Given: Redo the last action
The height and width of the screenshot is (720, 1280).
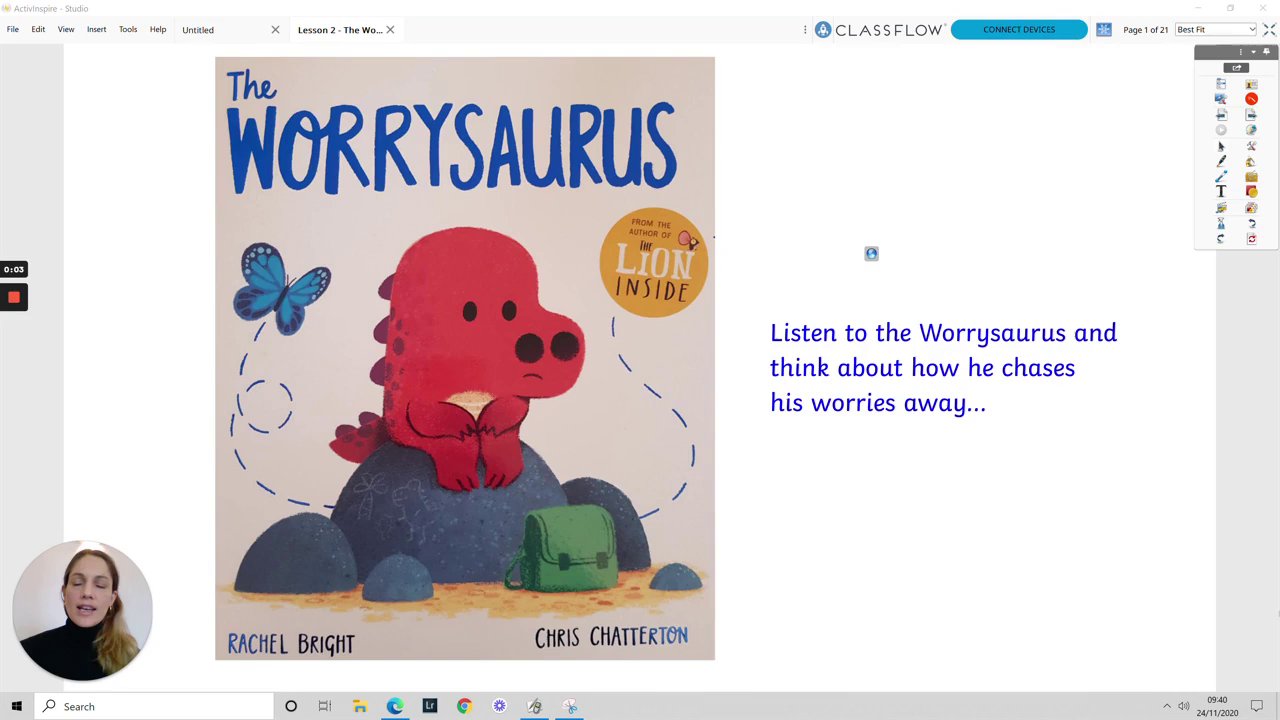Looking at the screenshot, I should (1221, 239).
